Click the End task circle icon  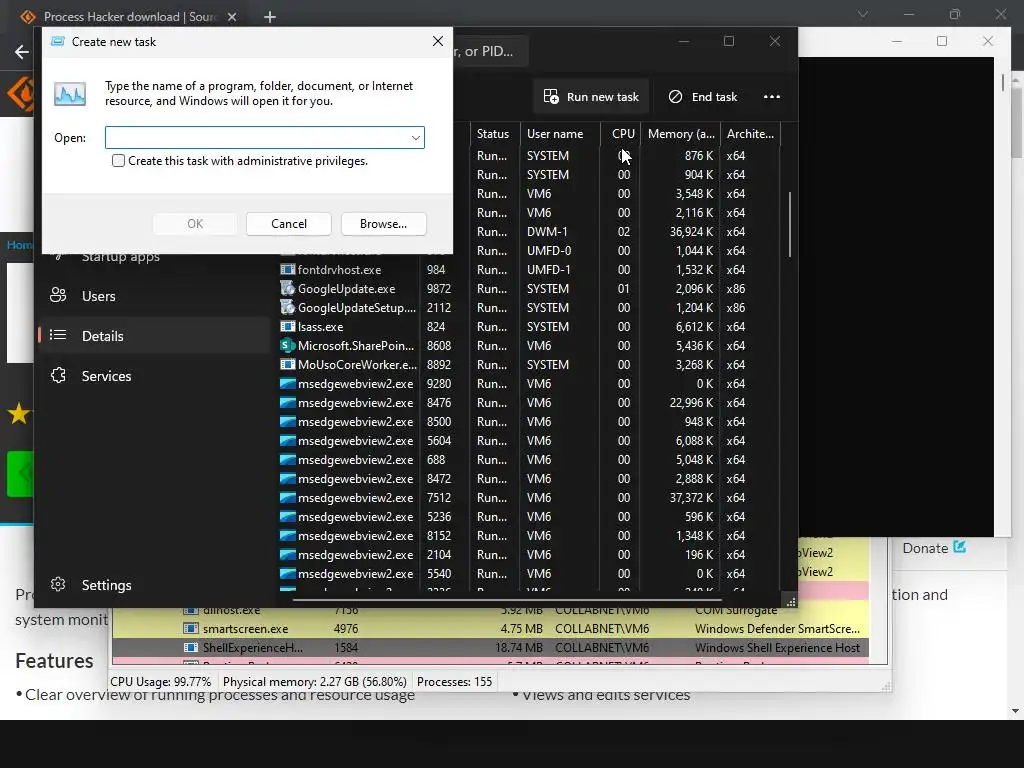point(675,97)
